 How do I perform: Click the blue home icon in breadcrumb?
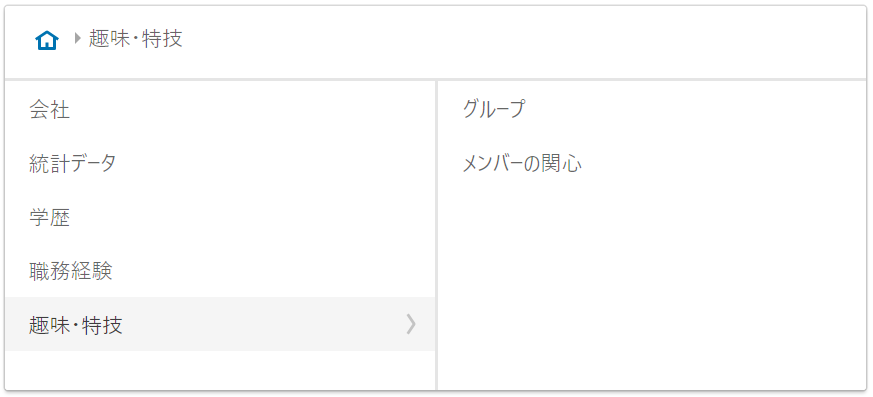coord(47,40)
